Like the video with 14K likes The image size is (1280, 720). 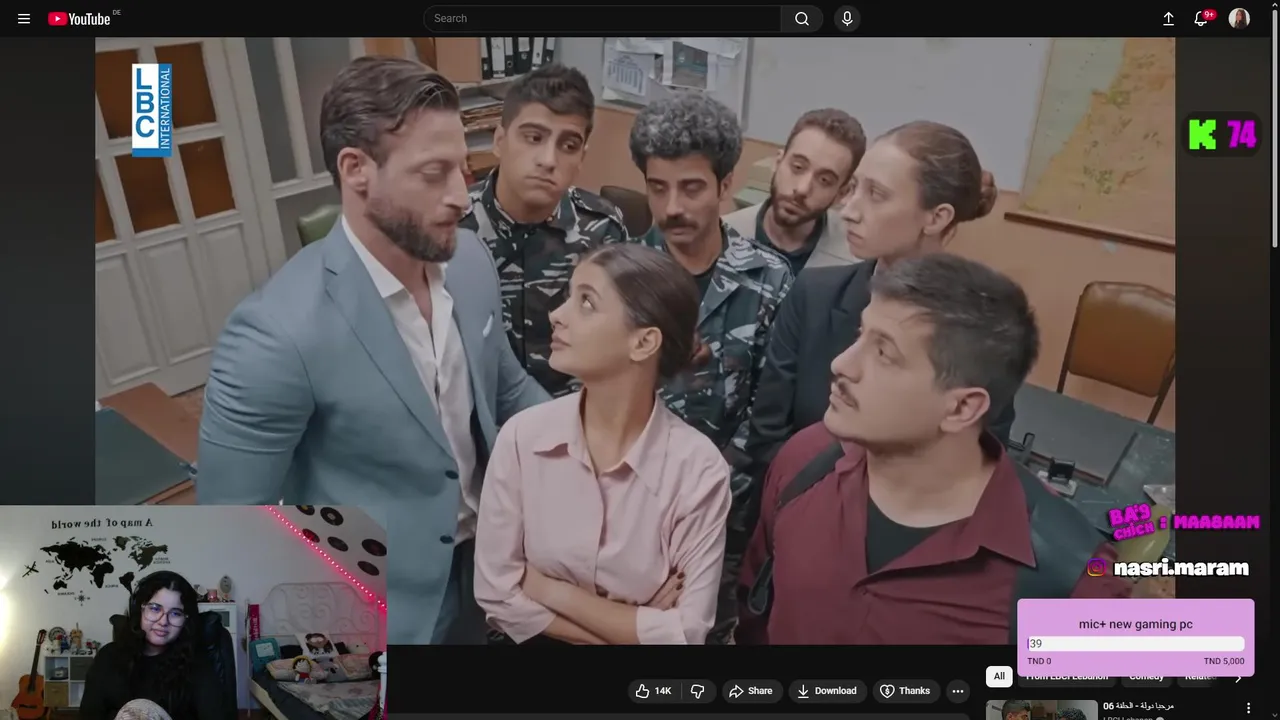pos(654,691)
